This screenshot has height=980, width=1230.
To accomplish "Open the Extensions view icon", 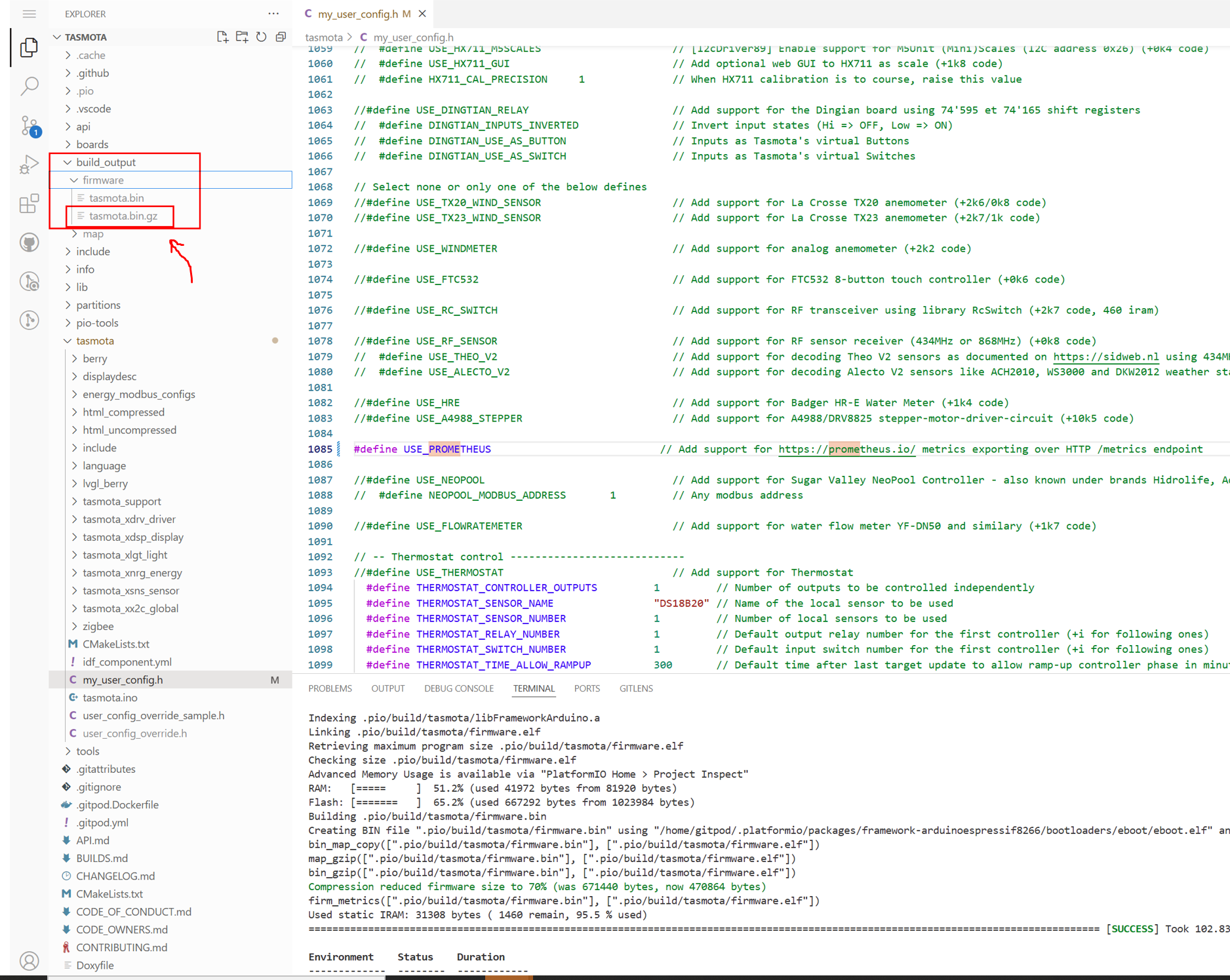I will pyautogui.click(x=29, y=203).
